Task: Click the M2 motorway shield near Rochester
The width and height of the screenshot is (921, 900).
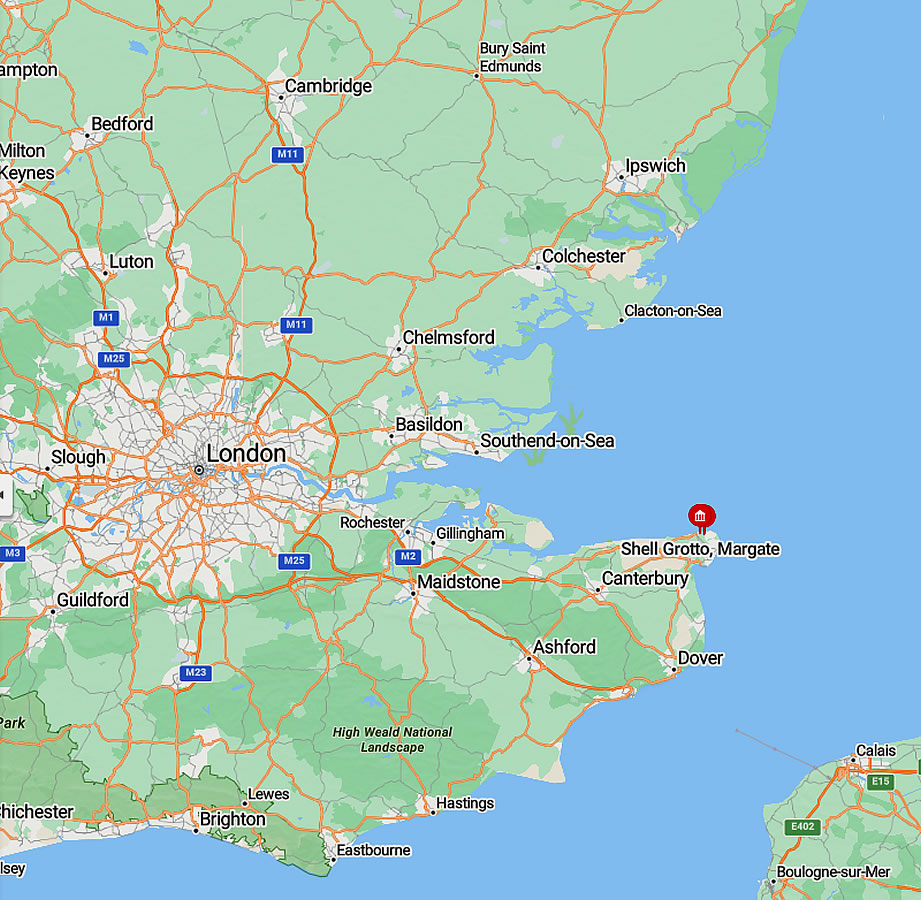Action: pyautogui.click(x=408, y=556)
